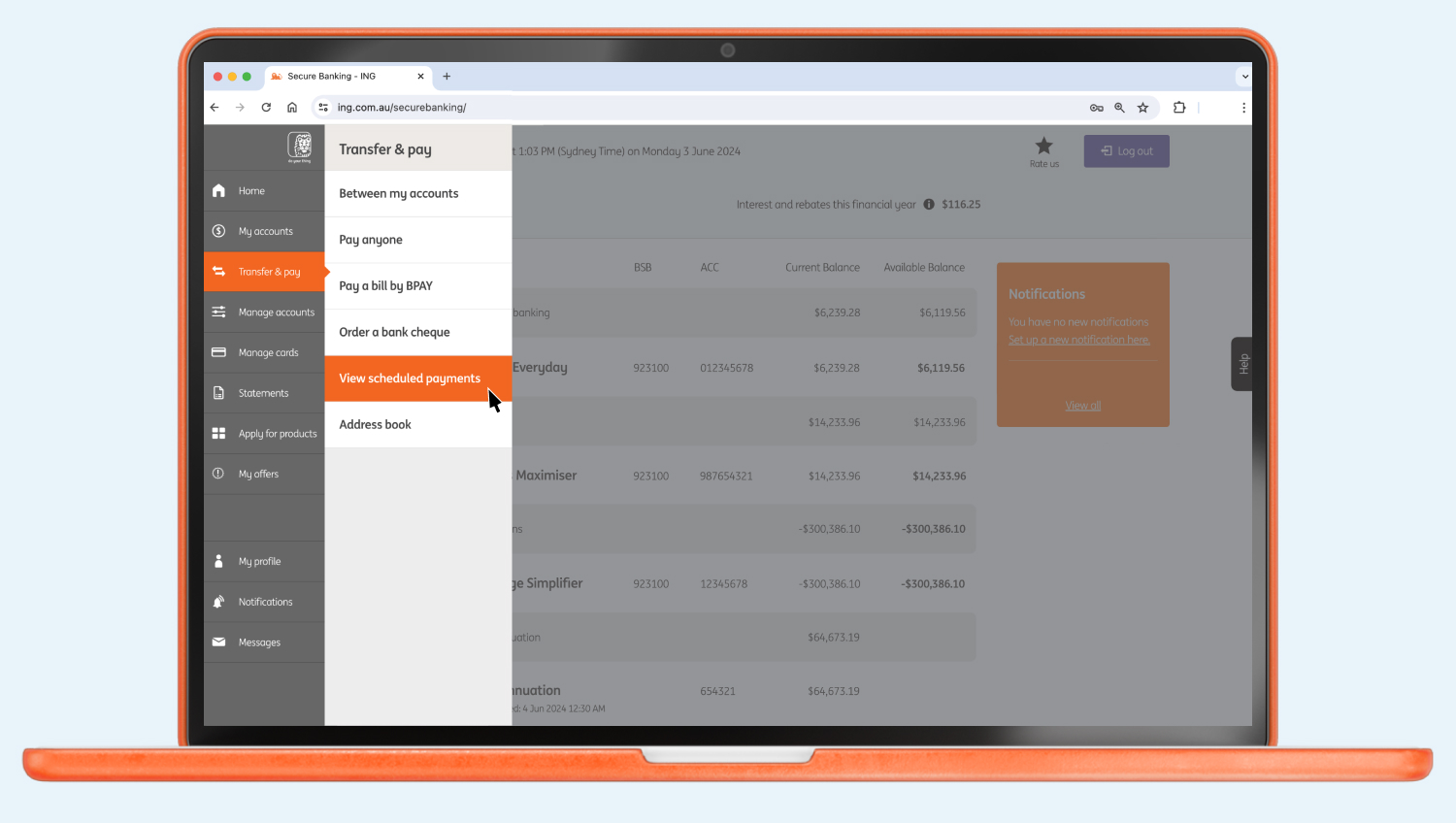Open My offers via the clock icon
This screenshot has height=823, width=1456.
219,474
